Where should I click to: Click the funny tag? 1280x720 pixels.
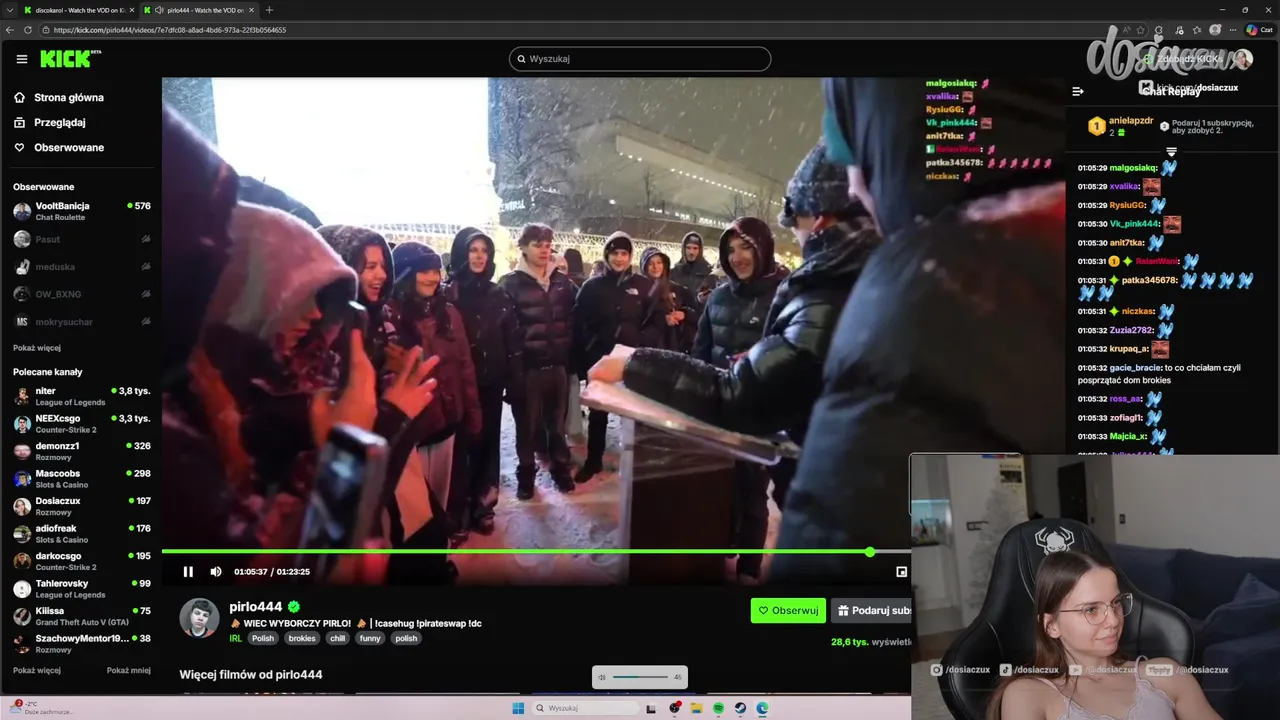(x=371, y=638)
